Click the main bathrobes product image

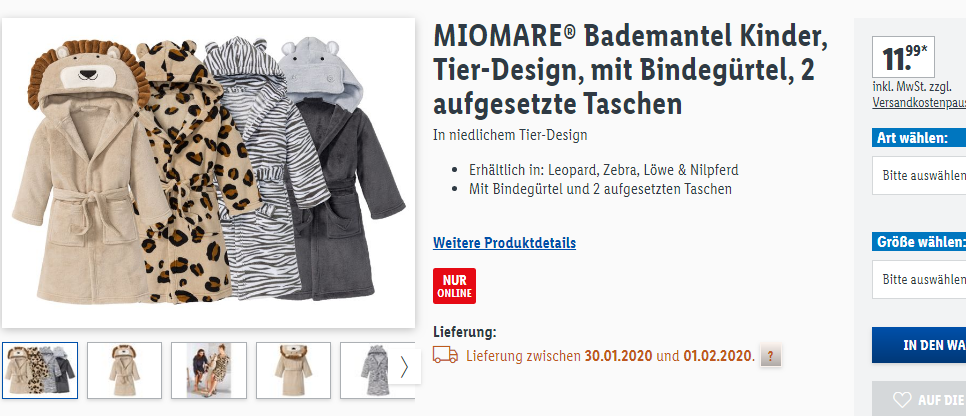[208, 173]
